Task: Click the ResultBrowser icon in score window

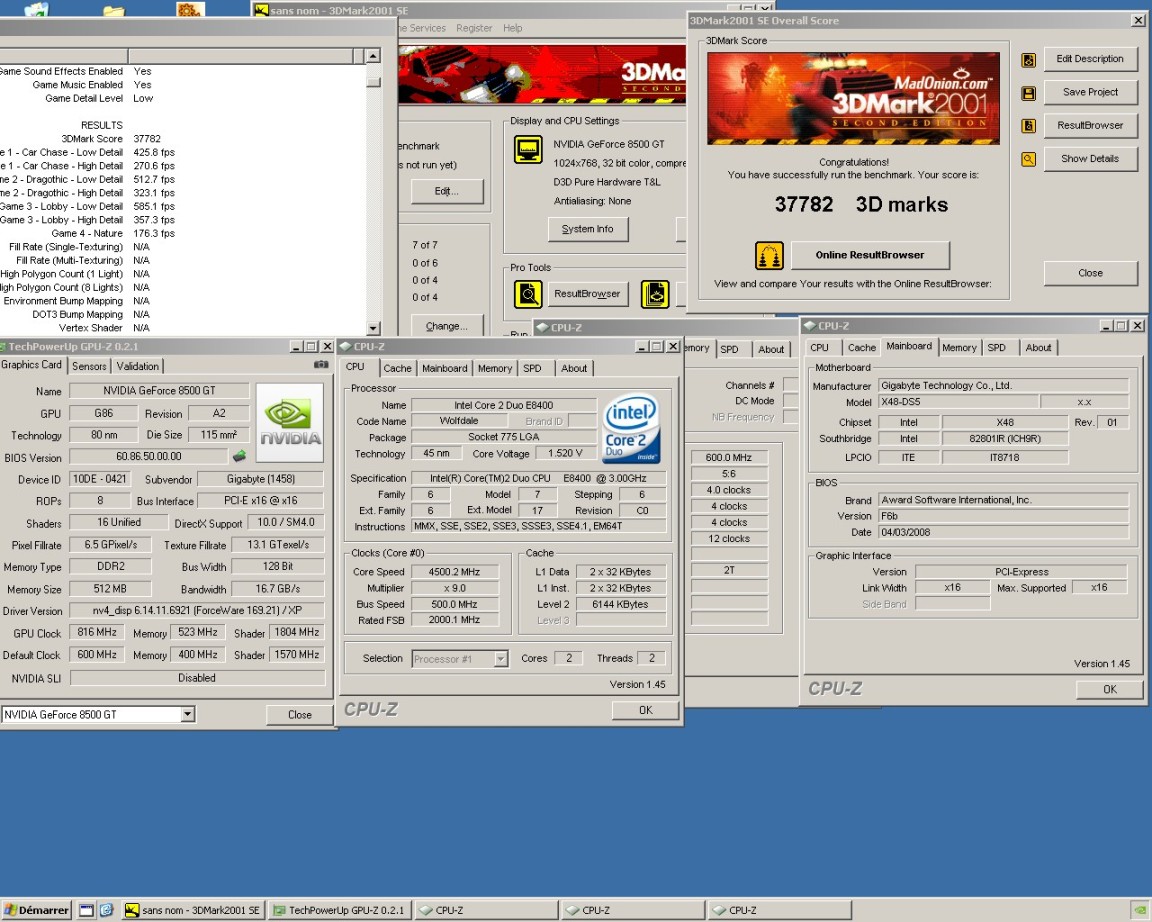Action: coord(1029,126)
